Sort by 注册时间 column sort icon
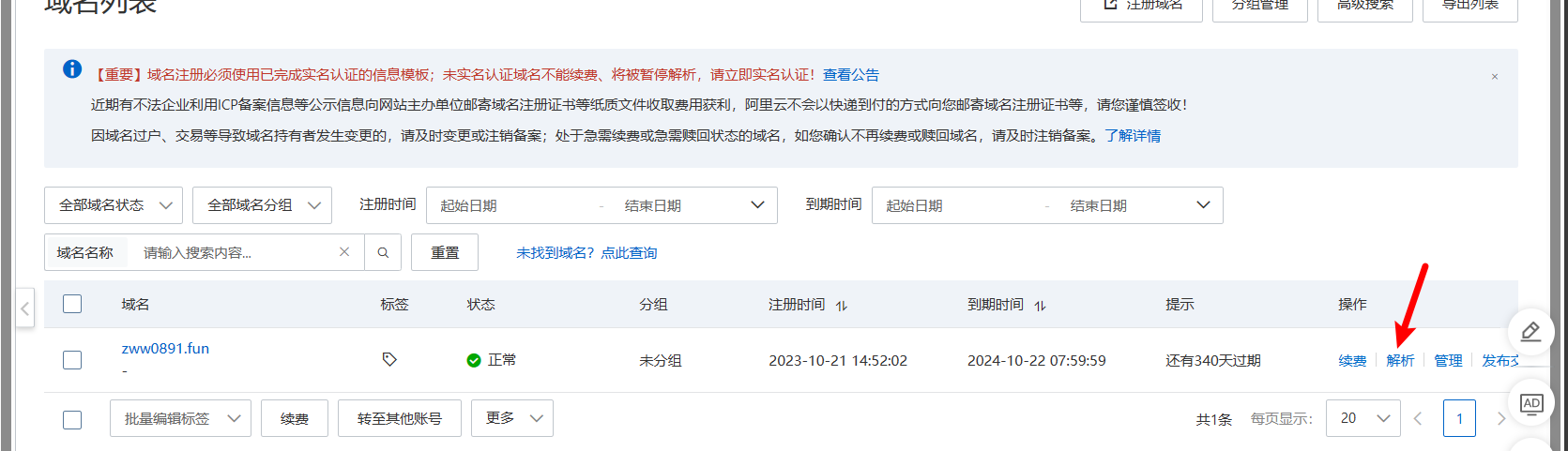 pos(842,306)
